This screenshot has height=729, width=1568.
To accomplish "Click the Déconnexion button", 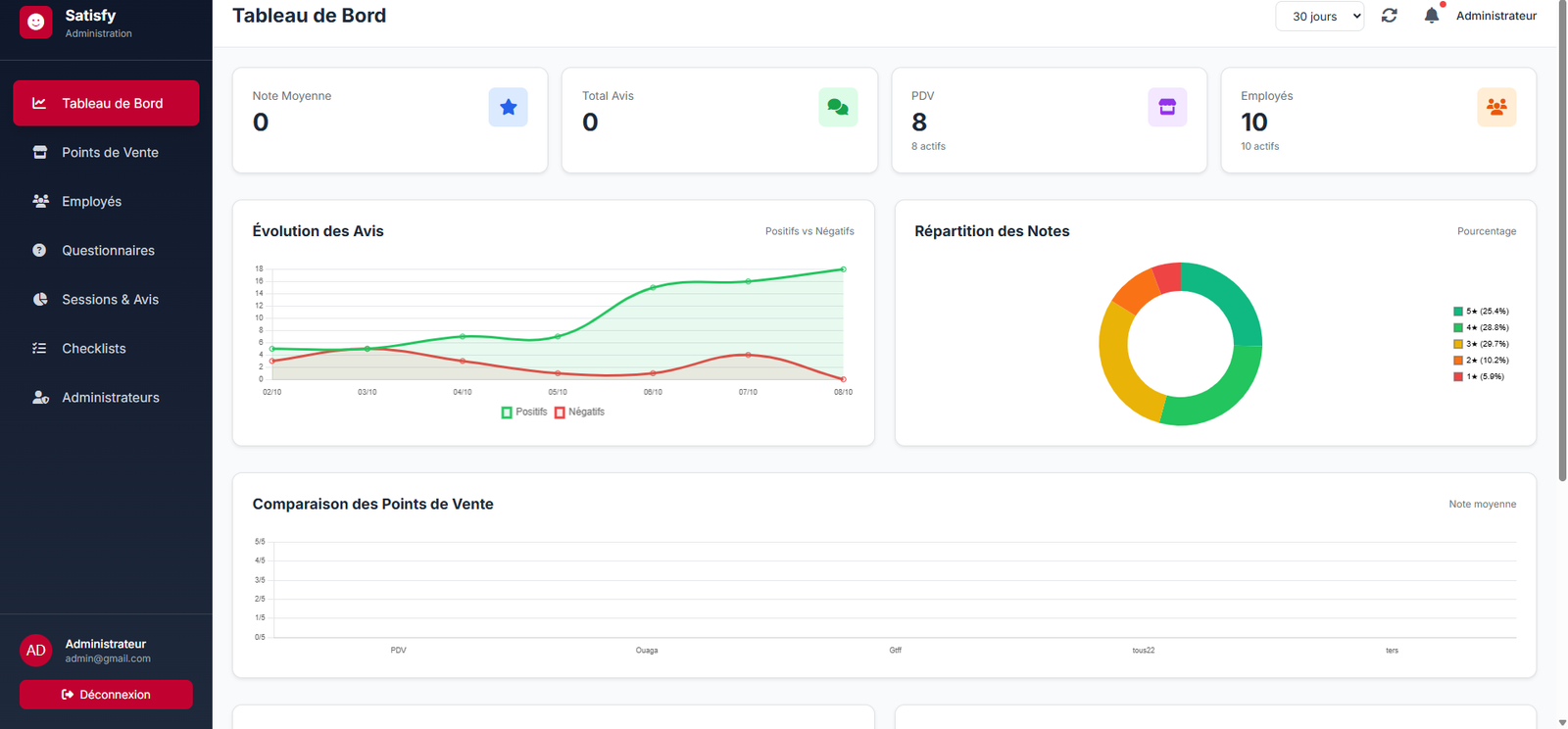I will [106, 695].
